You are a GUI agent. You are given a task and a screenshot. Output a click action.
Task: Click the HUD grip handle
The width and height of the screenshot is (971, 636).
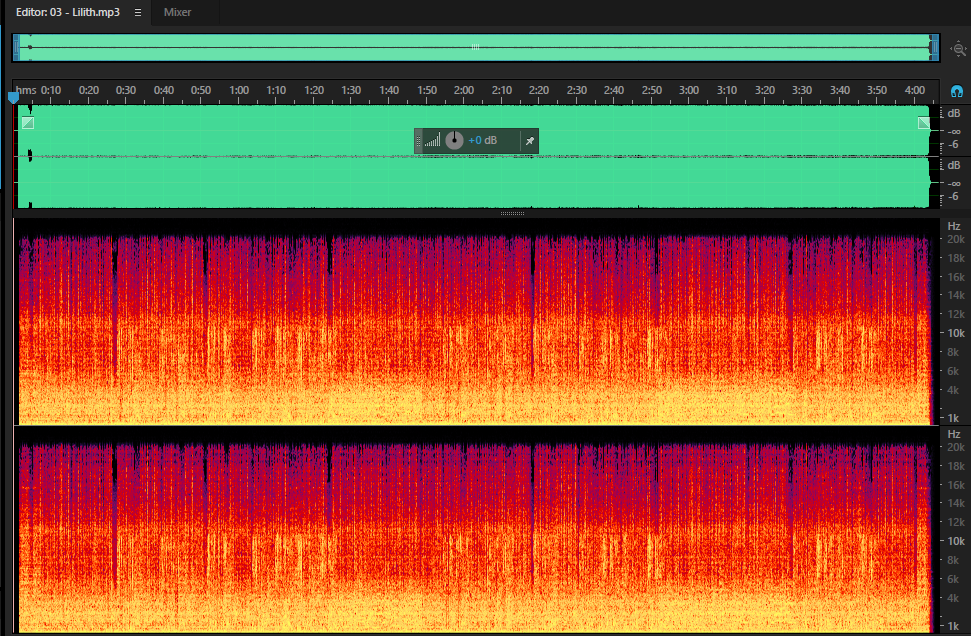419,141
